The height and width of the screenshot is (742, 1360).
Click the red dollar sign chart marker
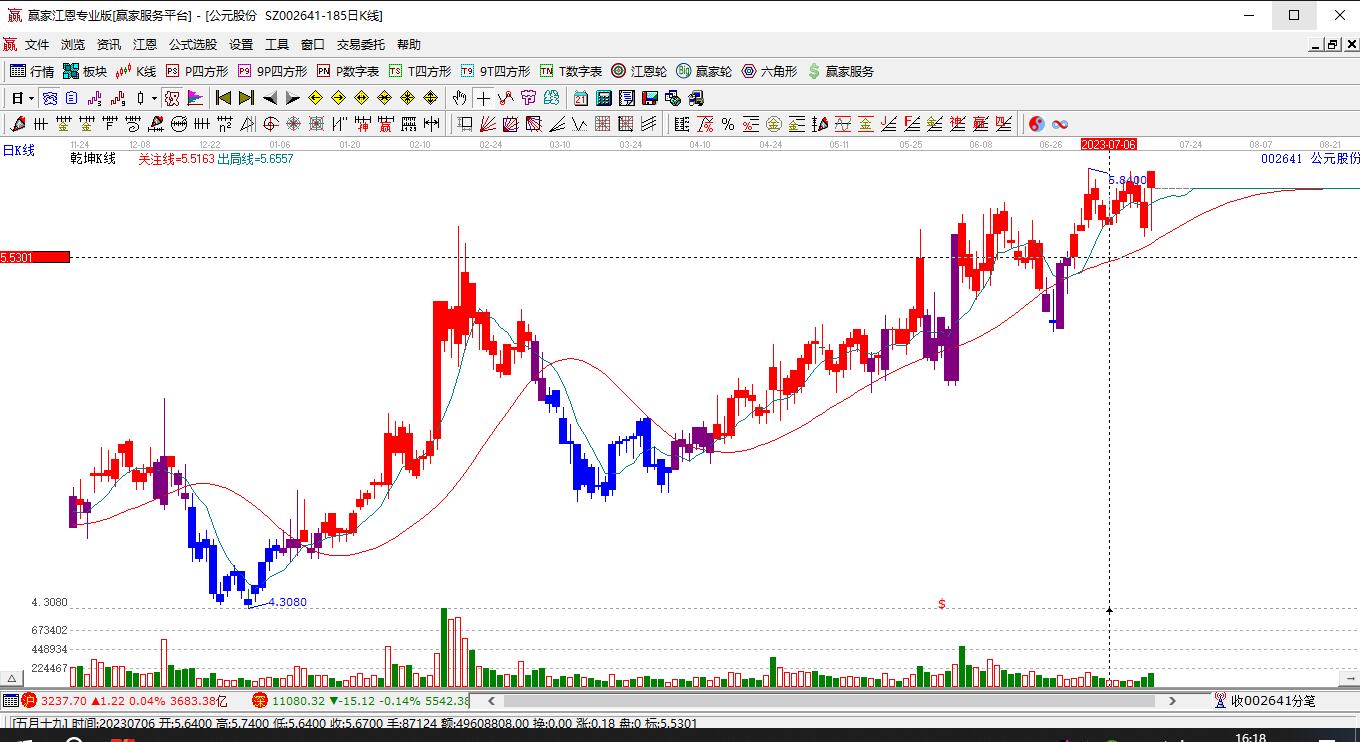click(942, 604)
